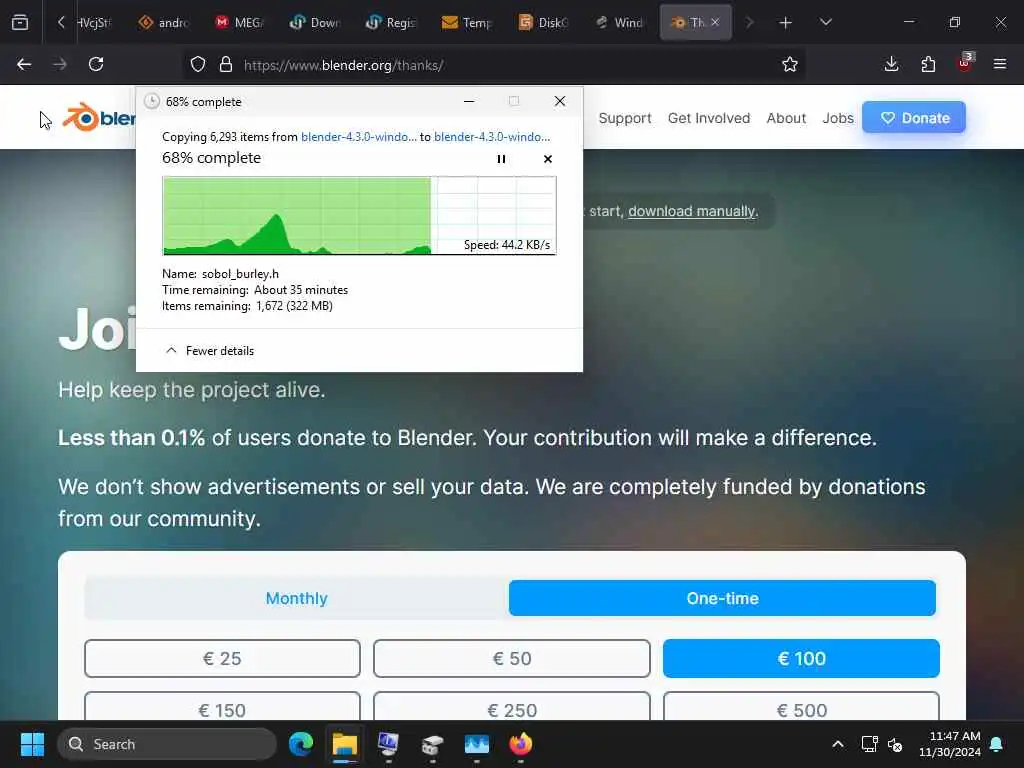Open the Get Involved menu item
Viewport: 1024px width, 768px height.
(x=709, y=118)
